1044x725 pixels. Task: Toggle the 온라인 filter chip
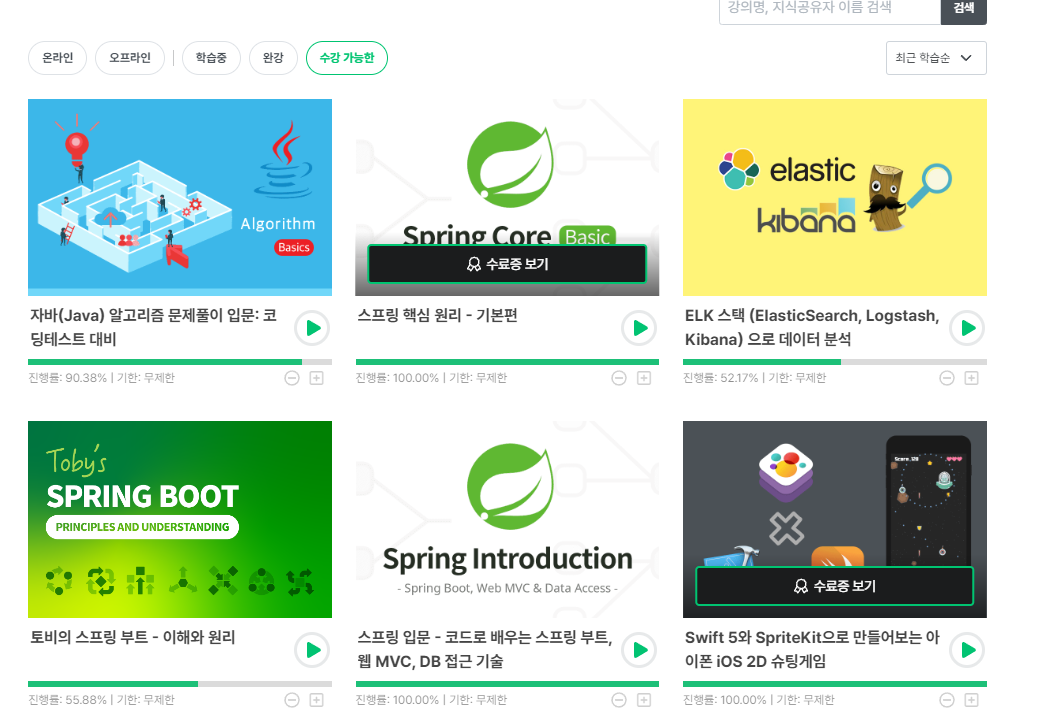pyautogui.click(x=57, y=58)
